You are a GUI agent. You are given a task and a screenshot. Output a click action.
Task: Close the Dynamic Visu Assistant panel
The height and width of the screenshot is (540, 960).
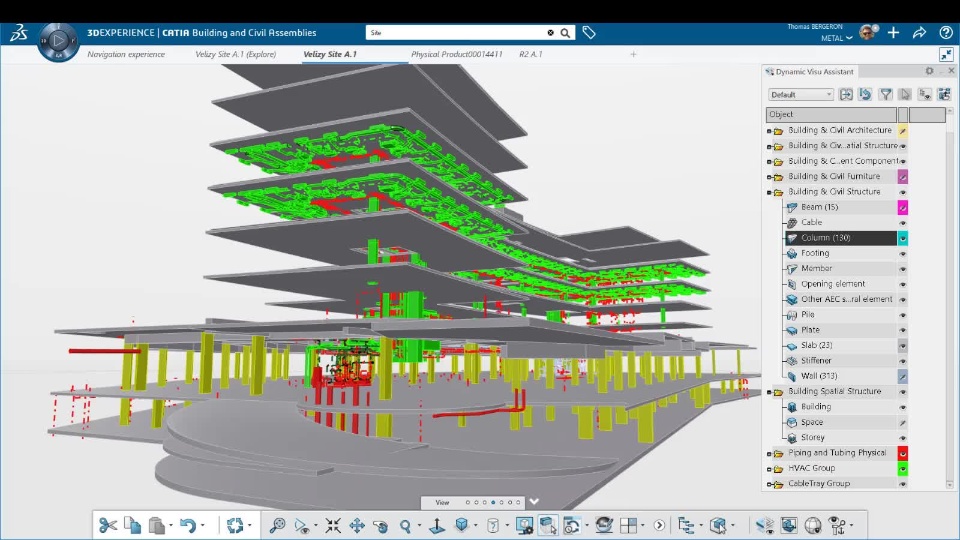click(x=951, y=71)
